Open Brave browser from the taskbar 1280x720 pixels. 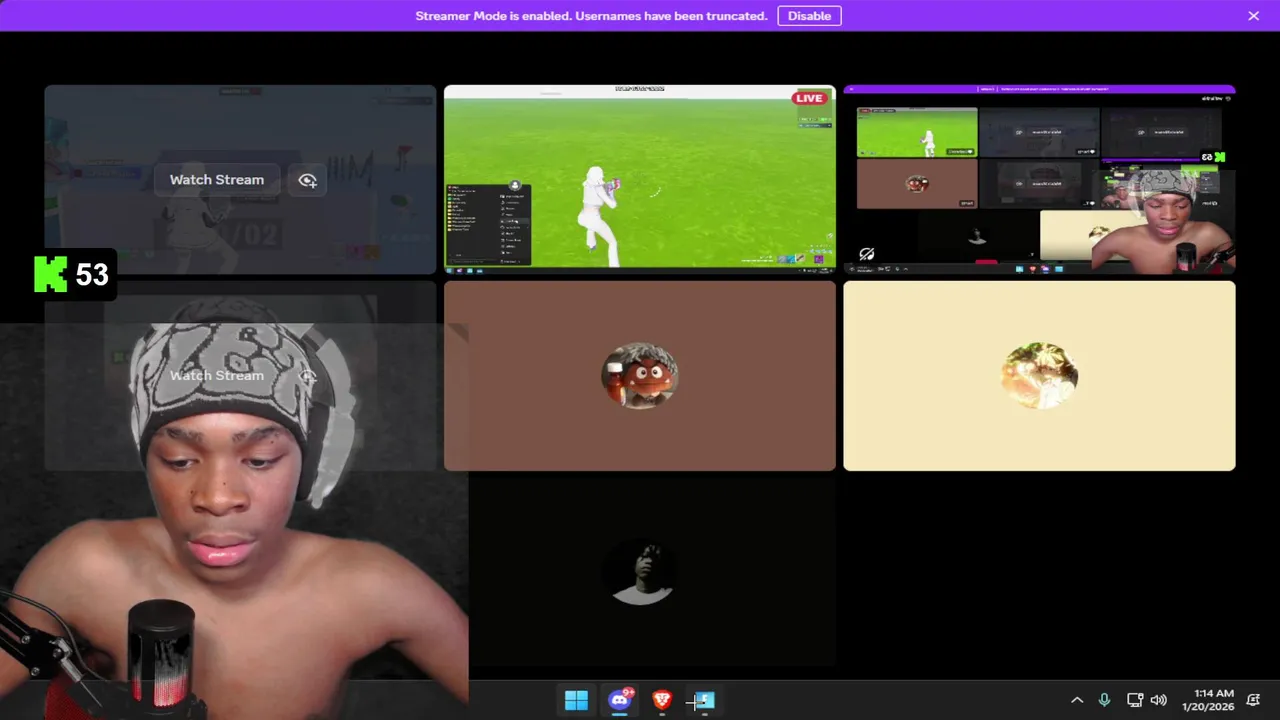click(662, 700)
